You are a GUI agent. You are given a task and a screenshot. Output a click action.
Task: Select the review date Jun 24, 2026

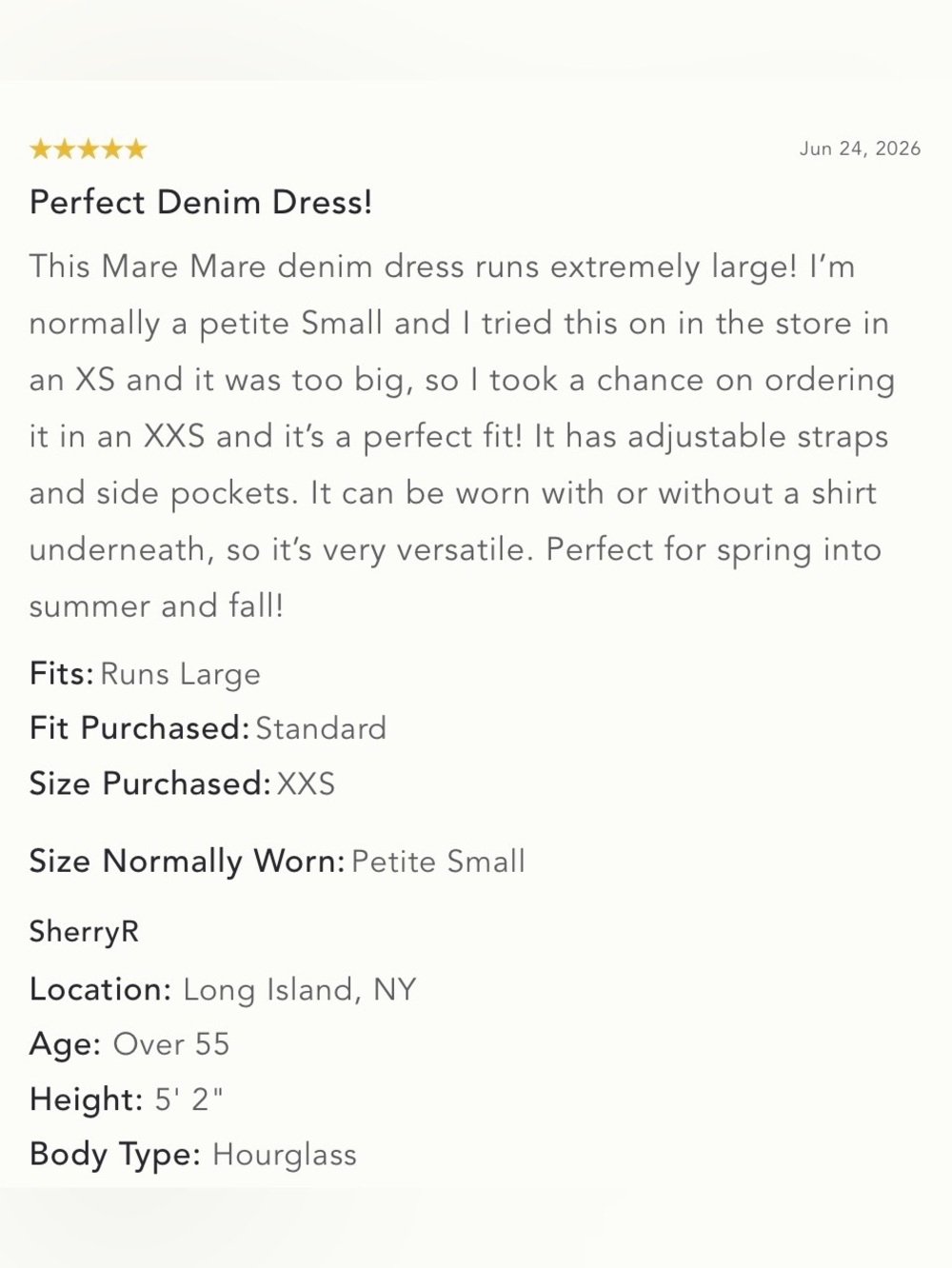pyautogui.click(x=860, y=149)
